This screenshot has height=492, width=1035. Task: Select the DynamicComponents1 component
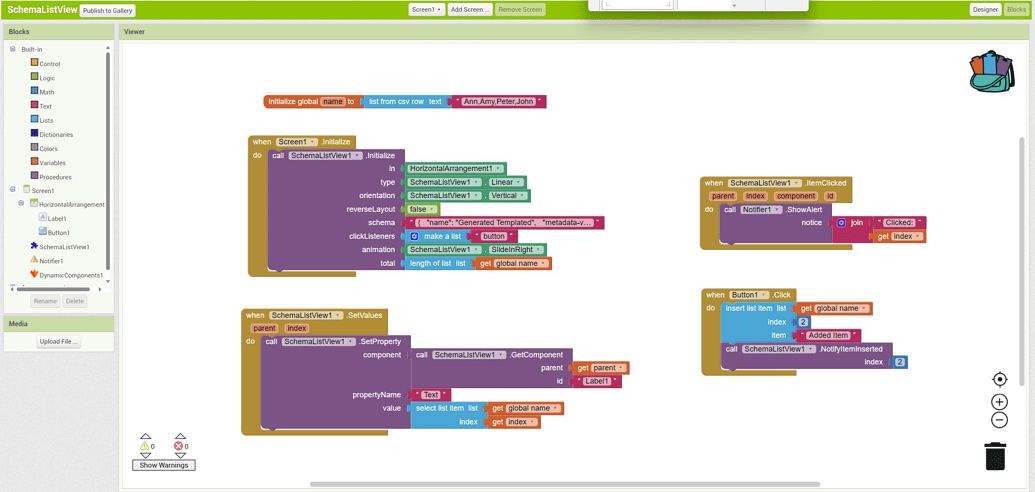tap(70, 275)
